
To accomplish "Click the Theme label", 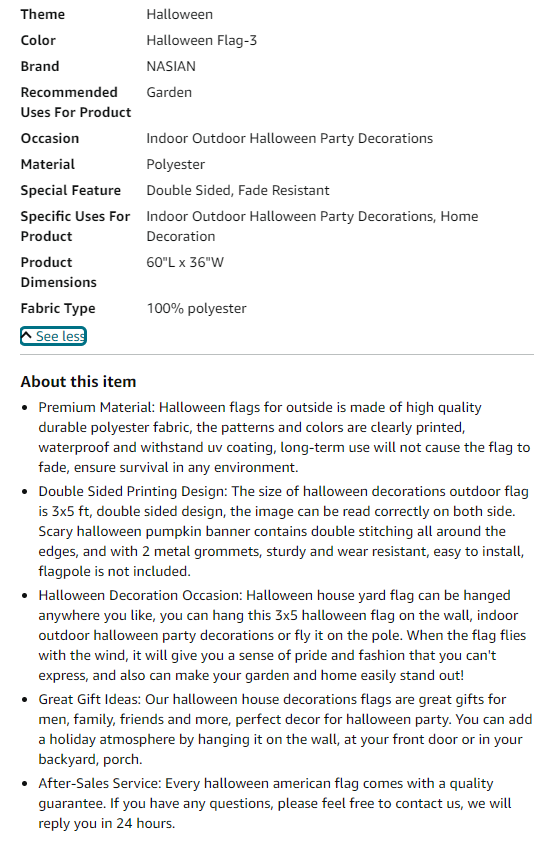I will click(43, 14).
